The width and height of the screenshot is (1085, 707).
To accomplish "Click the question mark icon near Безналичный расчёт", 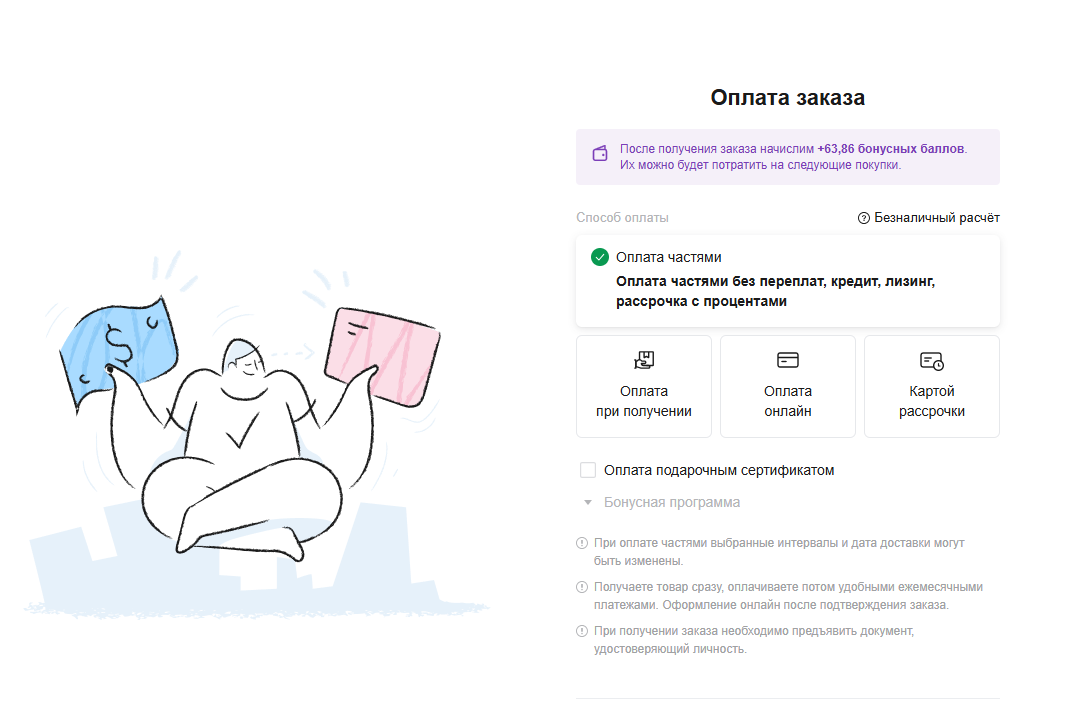I will pyautogui.click(x=864, y=218).
